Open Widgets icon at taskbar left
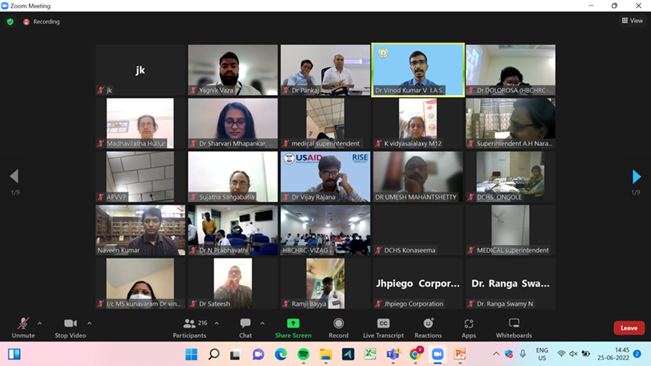651x366 pixels. (x=14, y=354)
